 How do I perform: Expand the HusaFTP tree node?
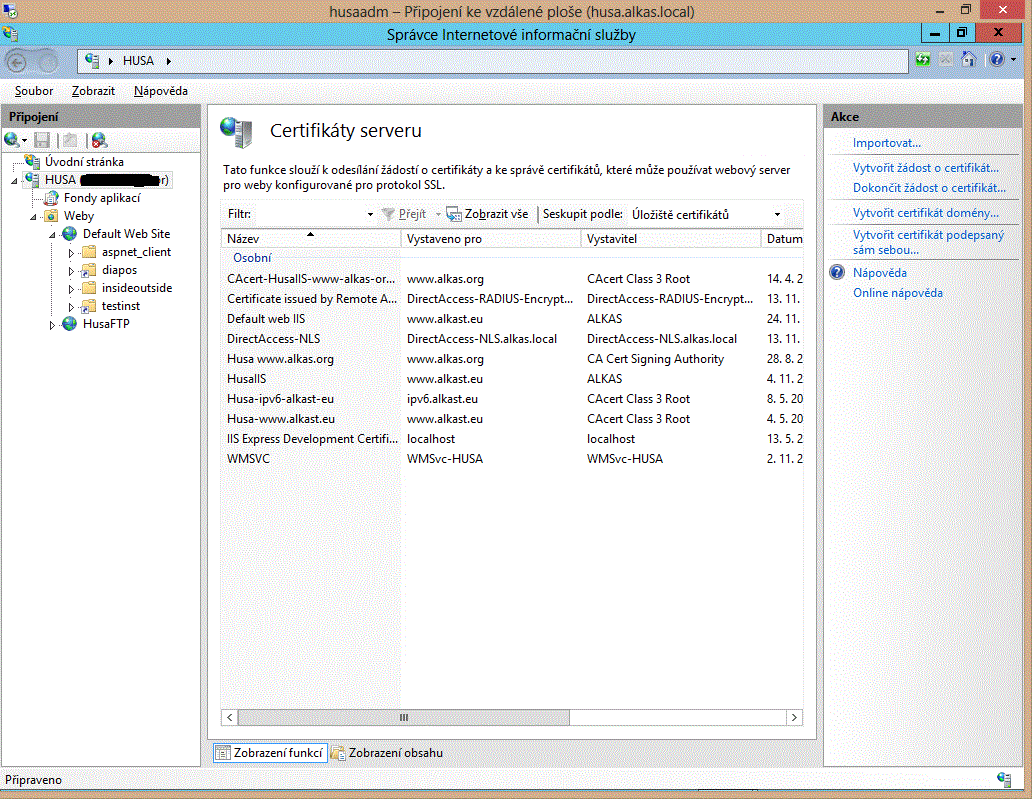click(53, 325)
